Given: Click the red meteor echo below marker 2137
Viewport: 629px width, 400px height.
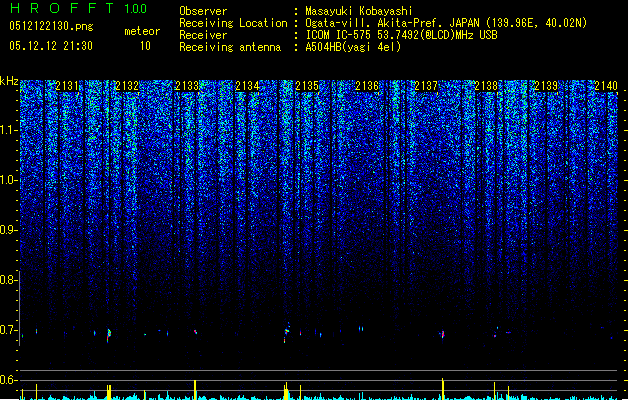Looking at the screenshot, I should (x=443, y=334).
